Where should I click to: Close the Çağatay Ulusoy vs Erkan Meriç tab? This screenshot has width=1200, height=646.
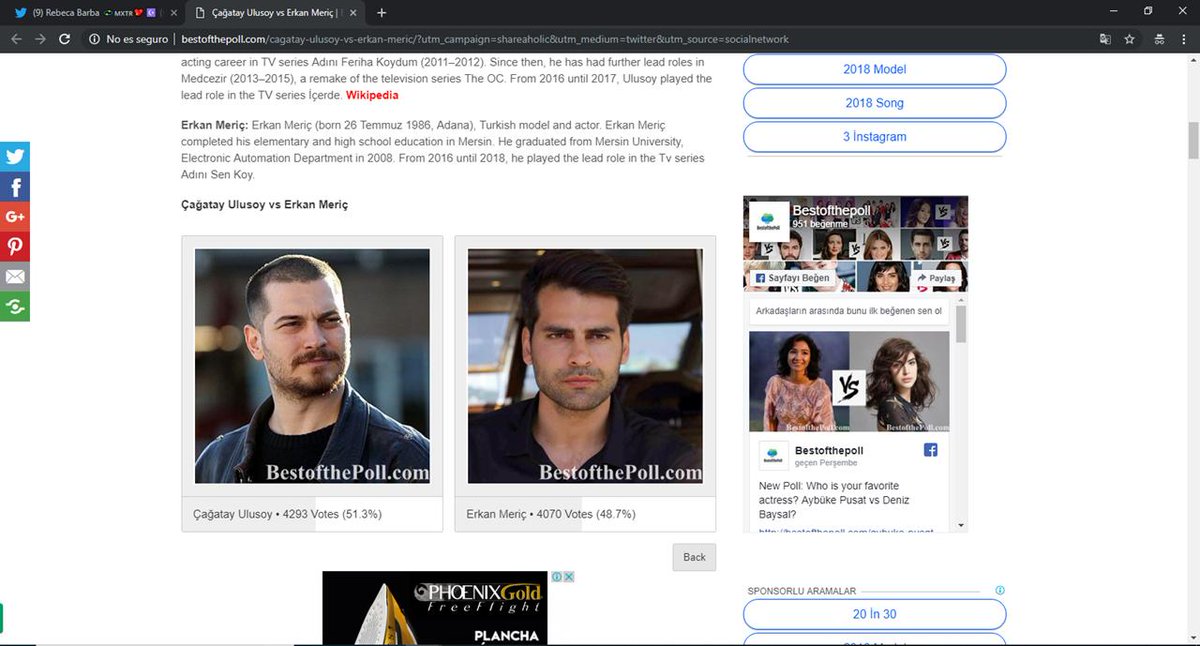(x=353, y=13)
